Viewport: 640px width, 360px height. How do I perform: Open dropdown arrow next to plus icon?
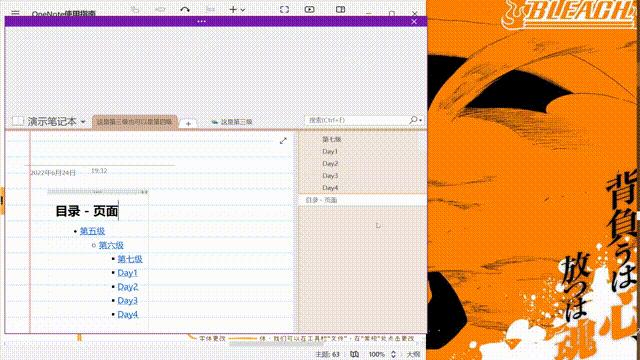coord(243,10)
